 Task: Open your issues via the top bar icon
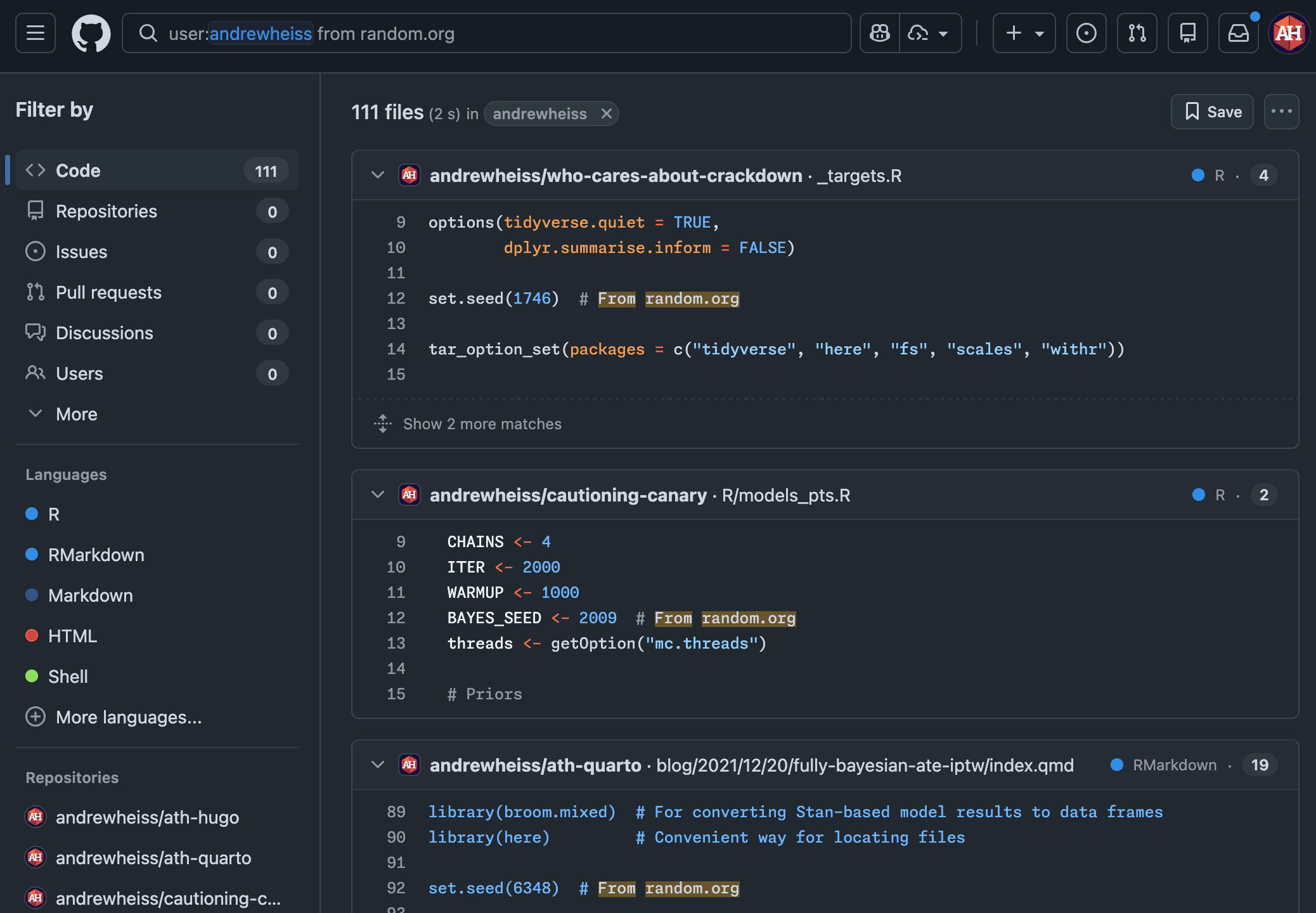(x=1086, y=33)
